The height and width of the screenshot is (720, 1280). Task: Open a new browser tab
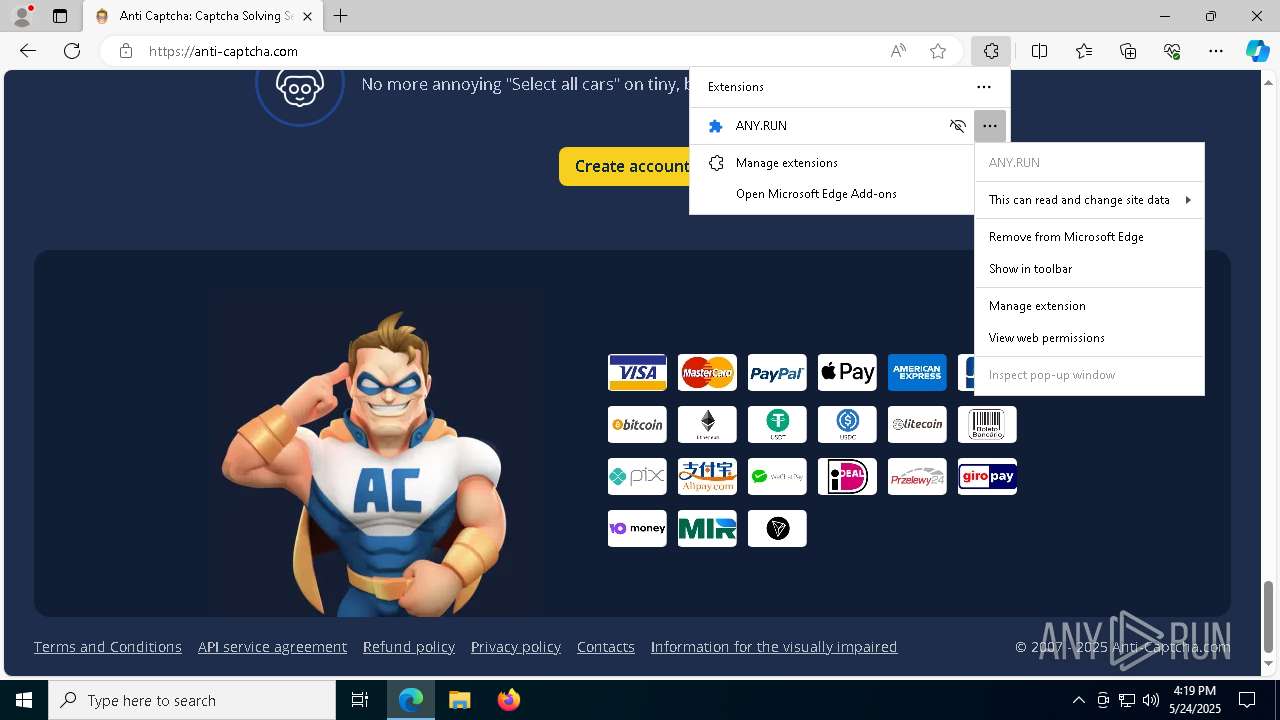341,16
